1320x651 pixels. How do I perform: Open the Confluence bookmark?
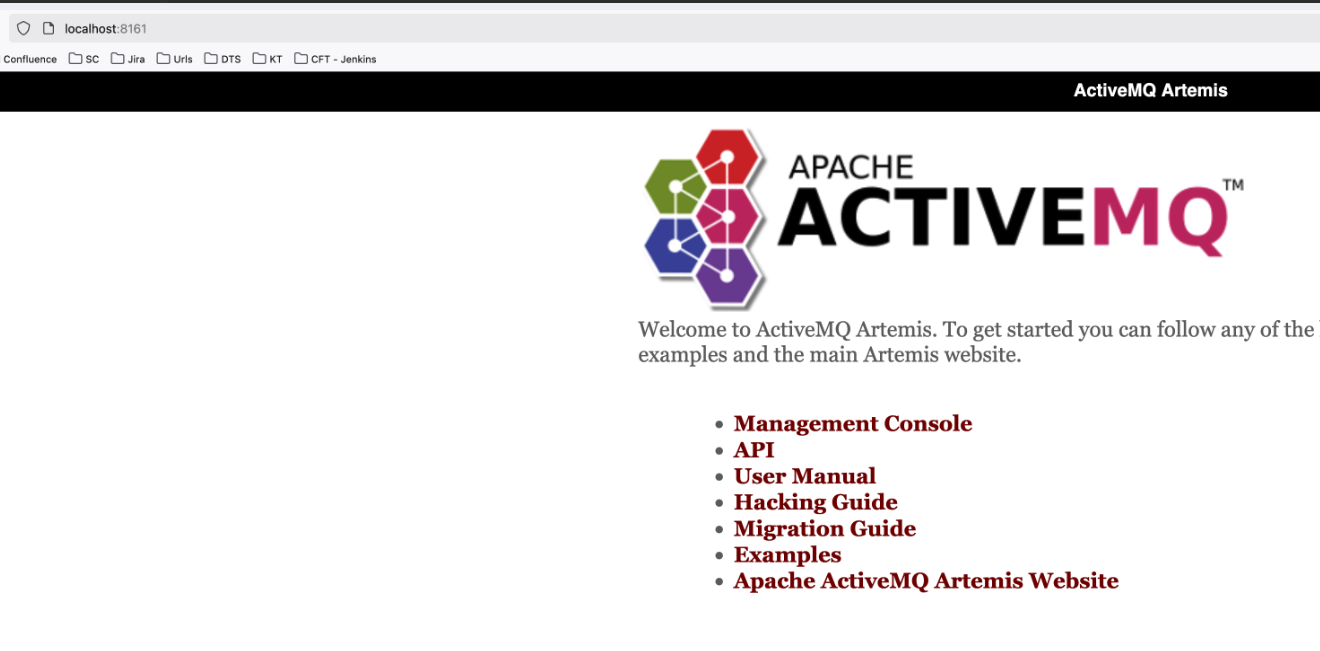click(x=30, y=59)
